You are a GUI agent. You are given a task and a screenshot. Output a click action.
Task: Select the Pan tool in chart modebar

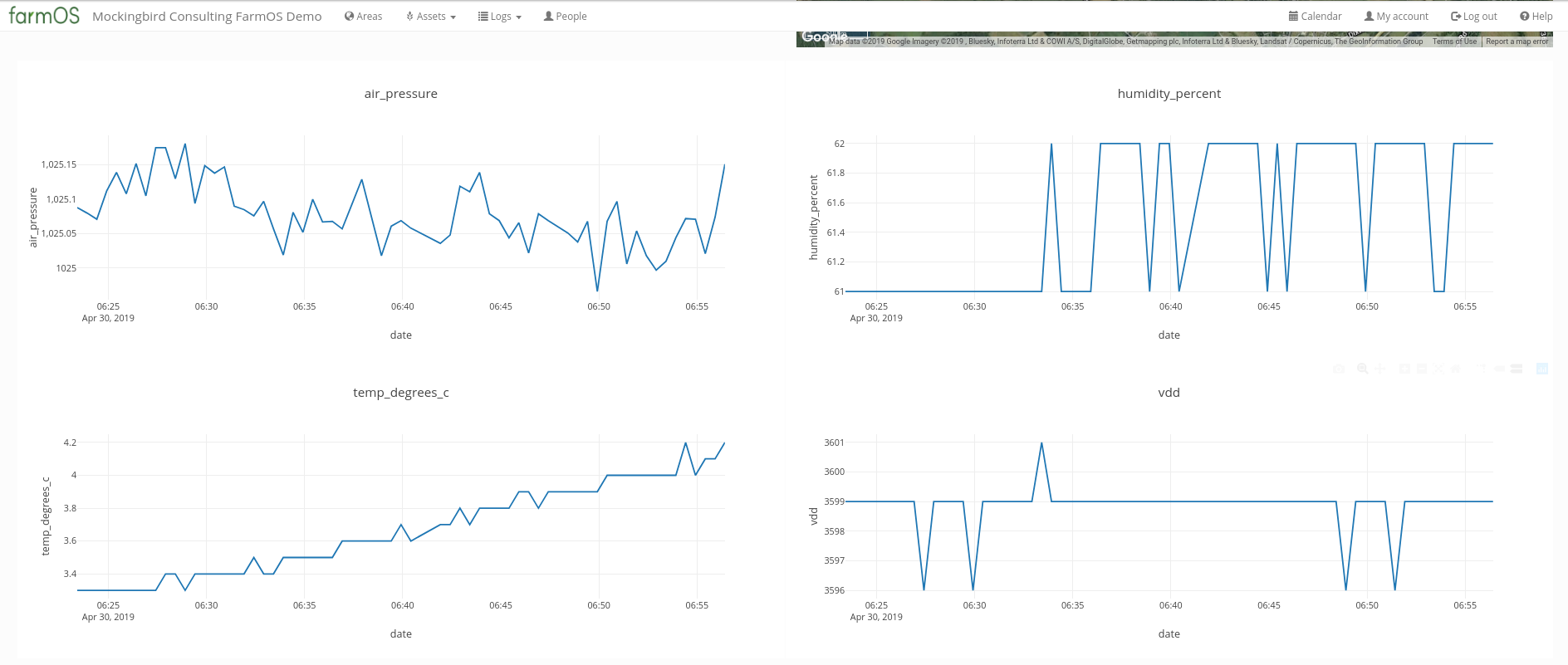tap(1379, 369)
